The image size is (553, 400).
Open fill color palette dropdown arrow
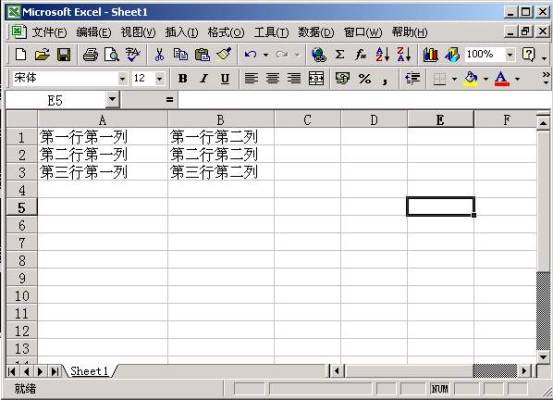[485, 78]
